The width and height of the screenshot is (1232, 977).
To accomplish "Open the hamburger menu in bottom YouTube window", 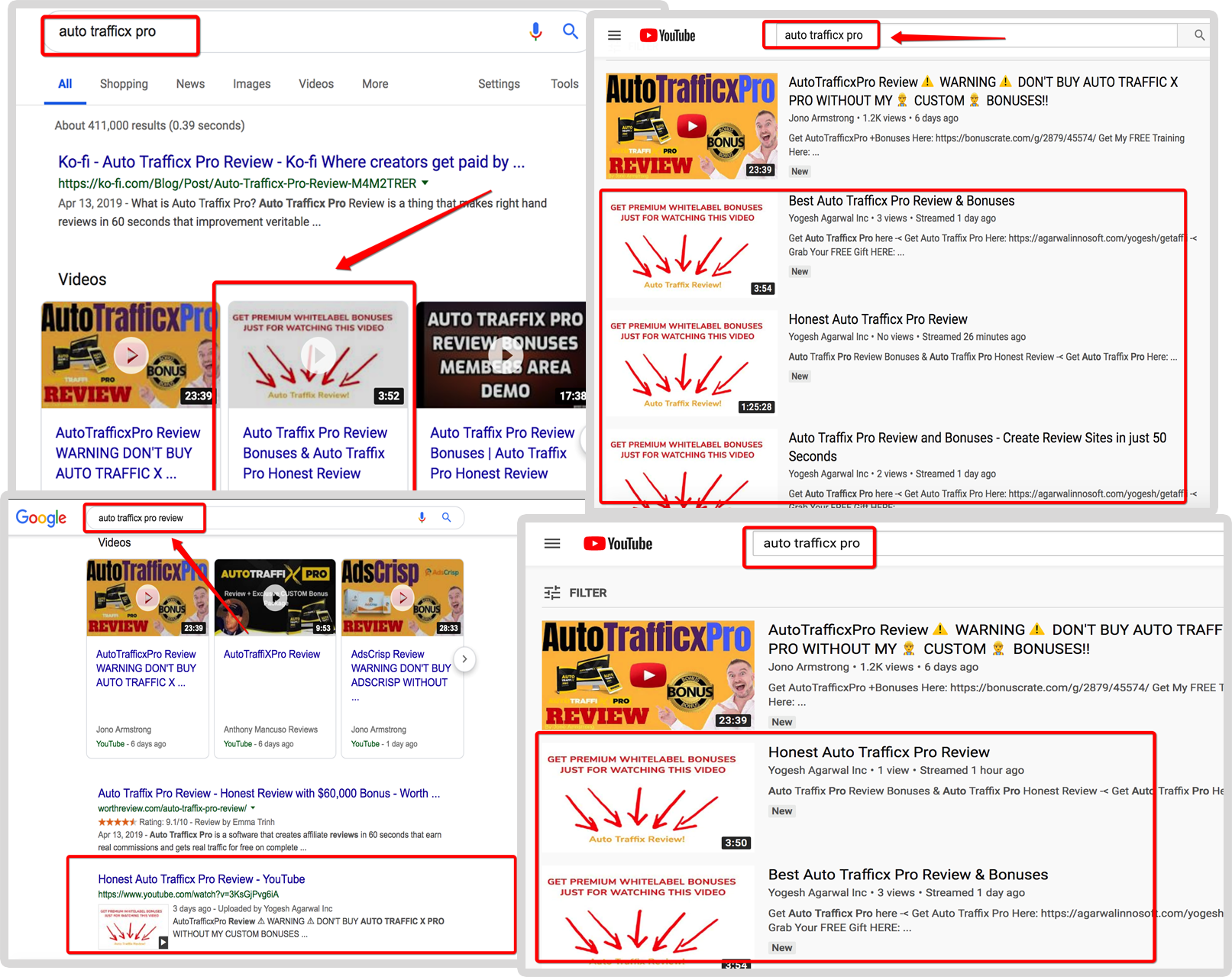I will tap(552, 543).
